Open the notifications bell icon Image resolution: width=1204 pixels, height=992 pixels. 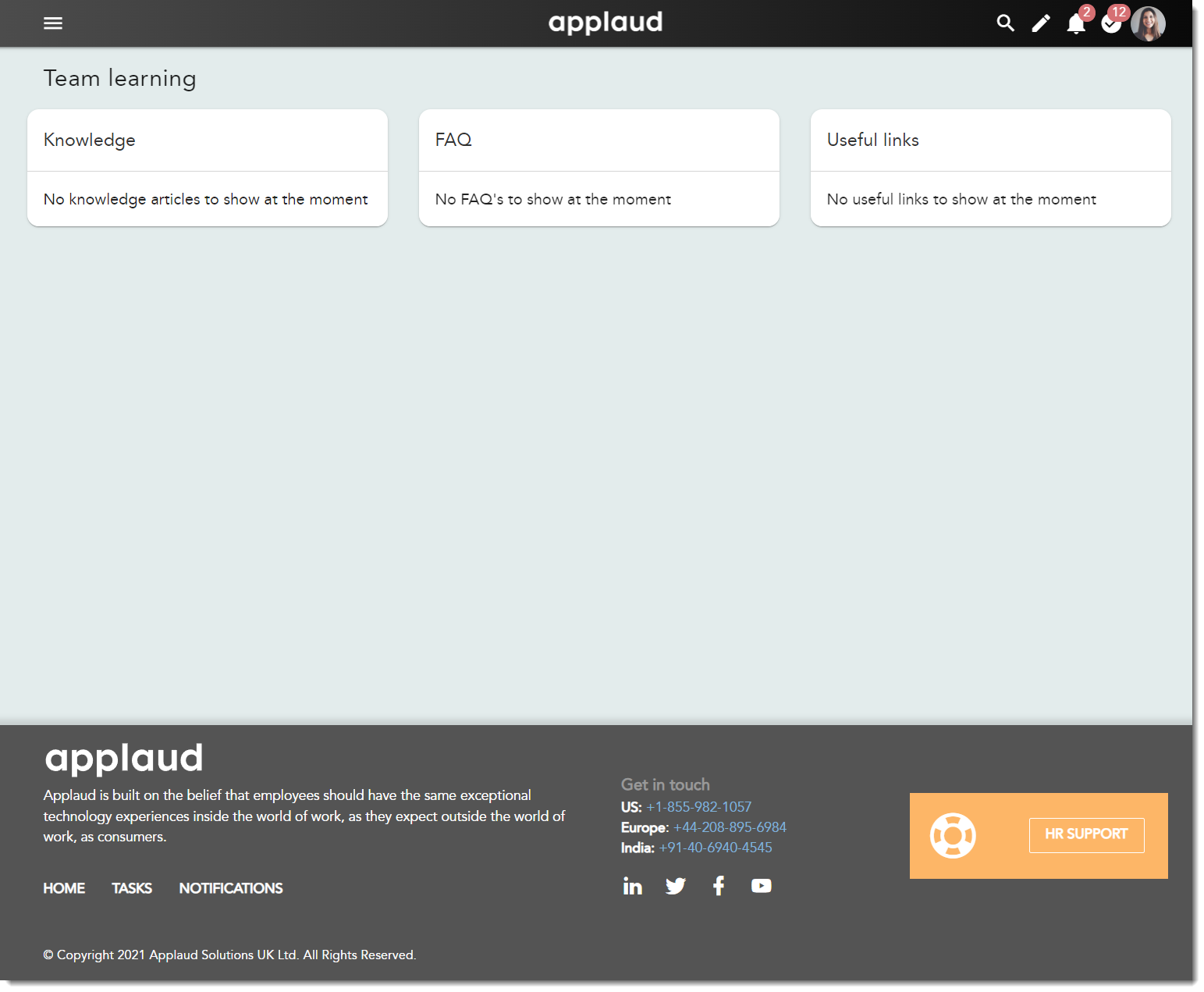(1076, 23)
